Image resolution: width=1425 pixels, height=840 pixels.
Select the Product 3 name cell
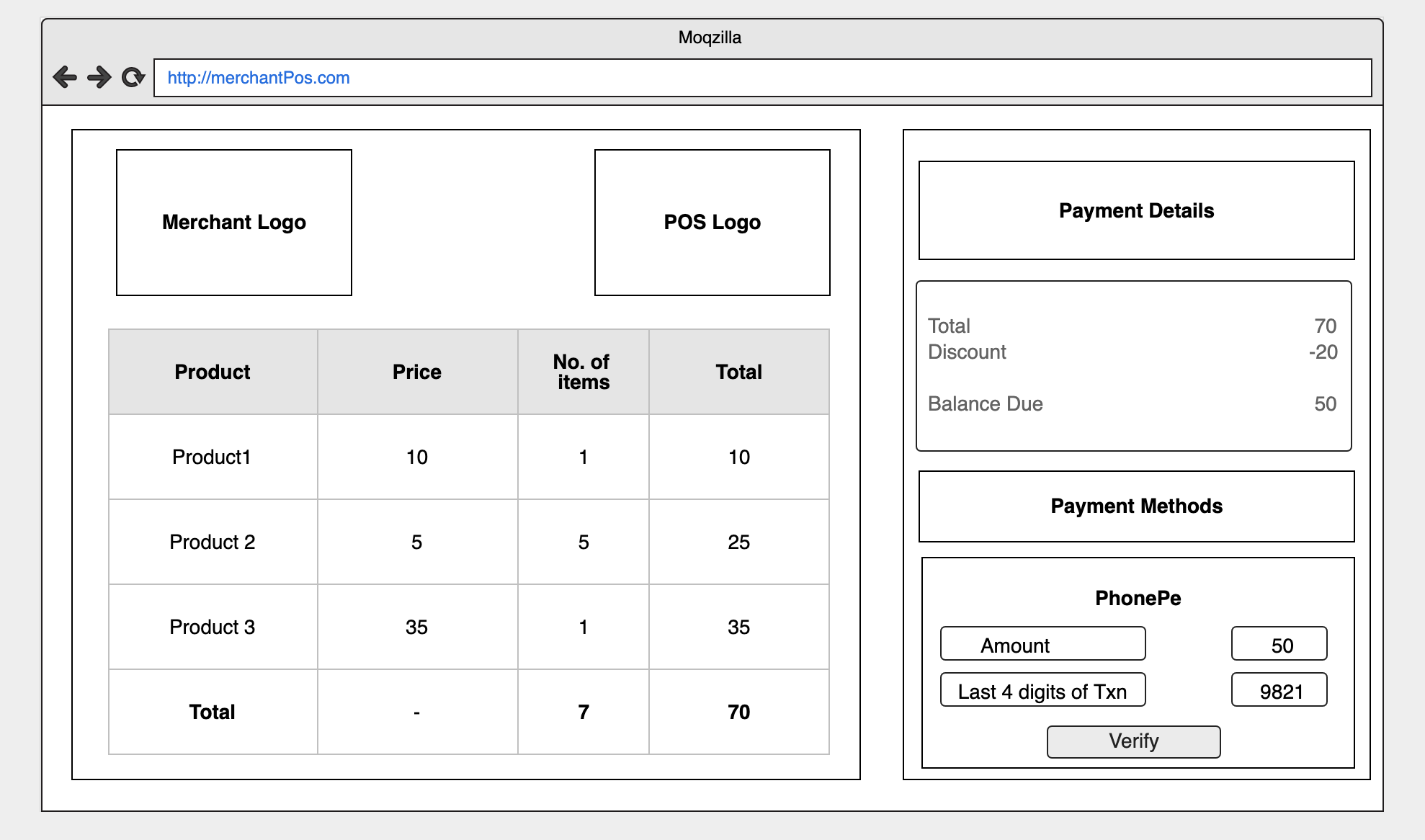click(x=213, y=627)
